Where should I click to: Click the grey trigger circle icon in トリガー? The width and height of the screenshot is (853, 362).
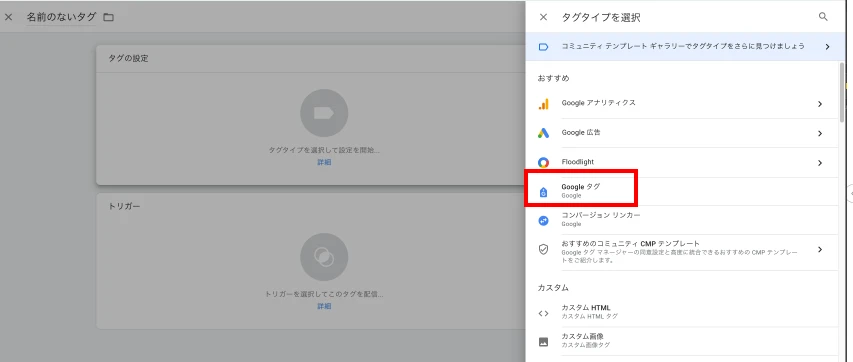pyautogui.click(x=324, y=257)
